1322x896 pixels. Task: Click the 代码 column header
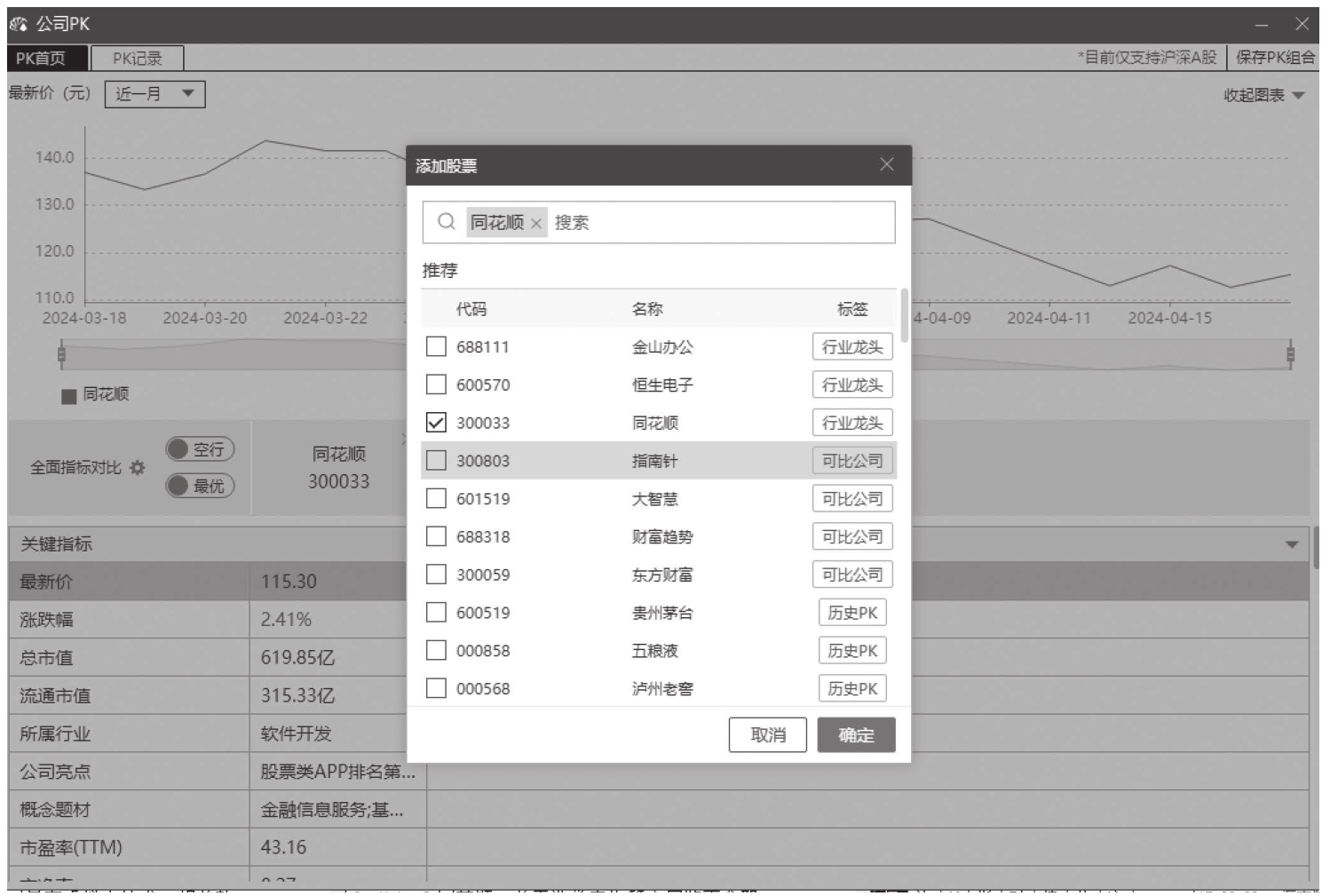tap(471, 309)
